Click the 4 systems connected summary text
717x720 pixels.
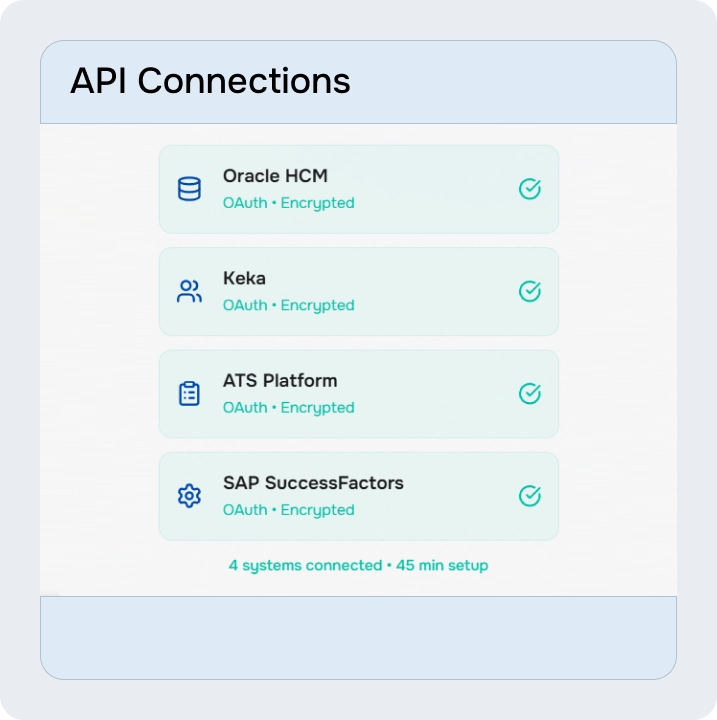tap(358, 566)
